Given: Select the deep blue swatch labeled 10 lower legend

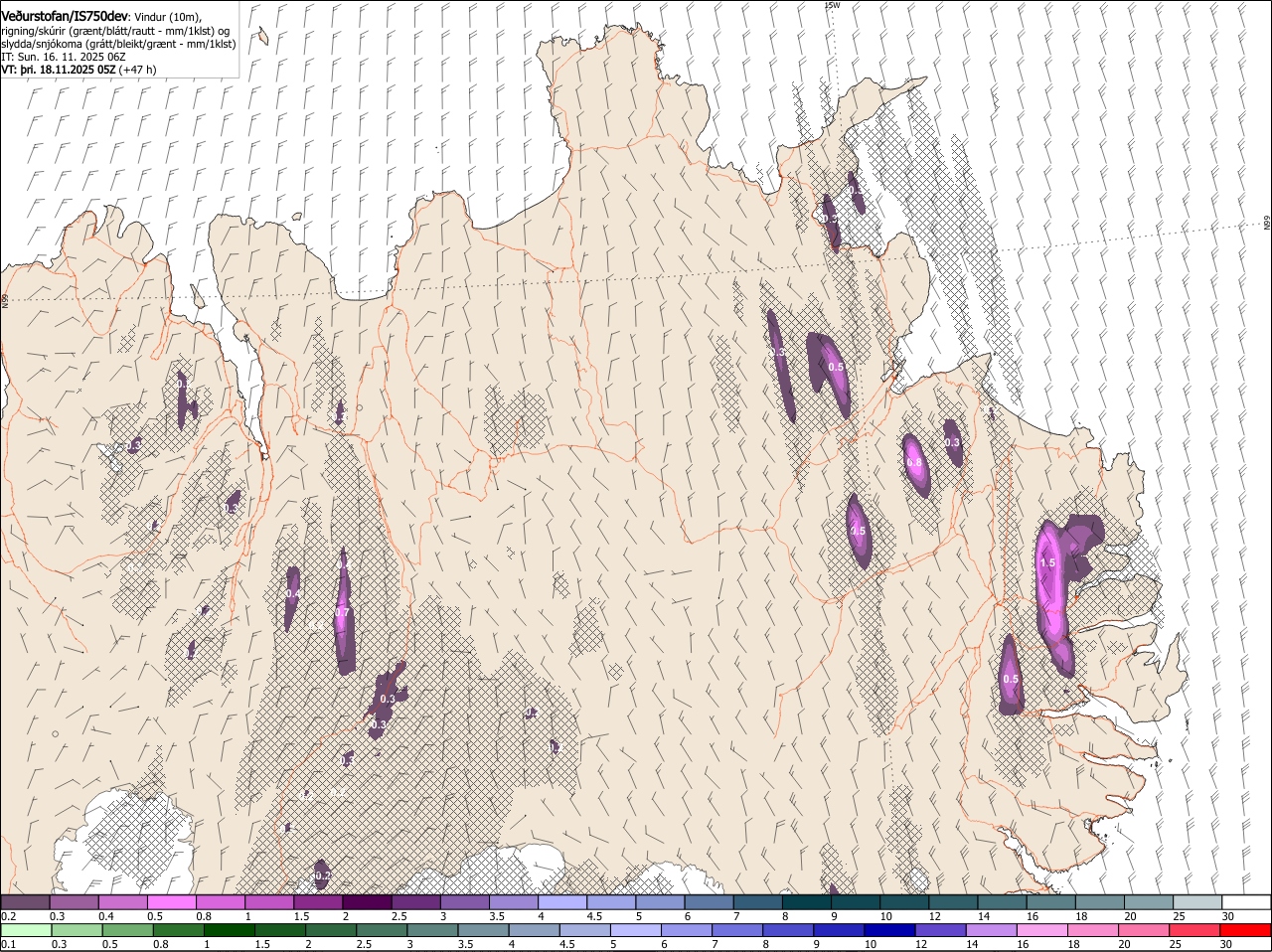Looking at the screenshot, I should 890,930.
